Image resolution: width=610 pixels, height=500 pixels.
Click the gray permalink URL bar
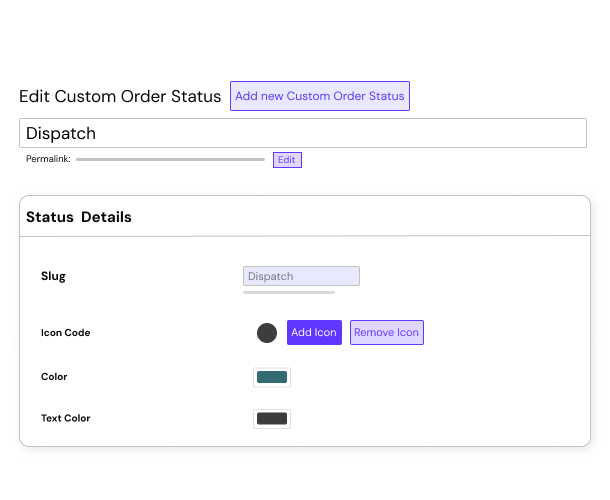tap(170, 159)
